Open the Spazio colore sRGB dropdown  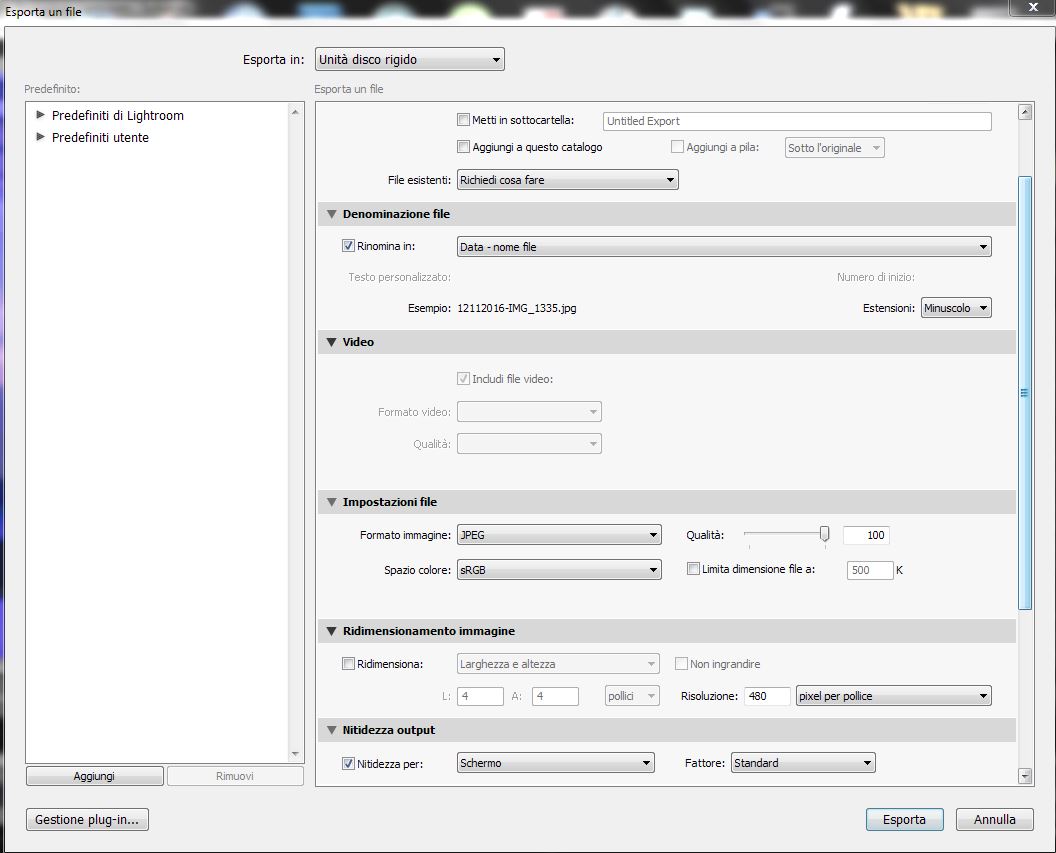558,569
